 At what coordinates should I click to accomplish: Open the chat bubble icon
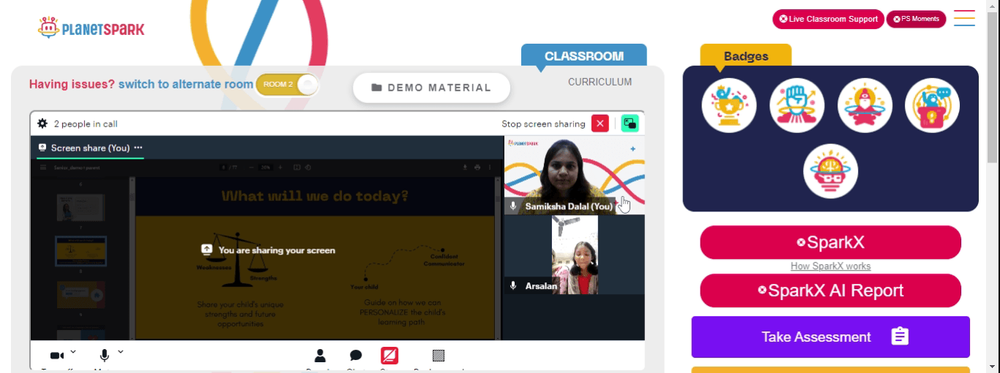click(356, 356)
